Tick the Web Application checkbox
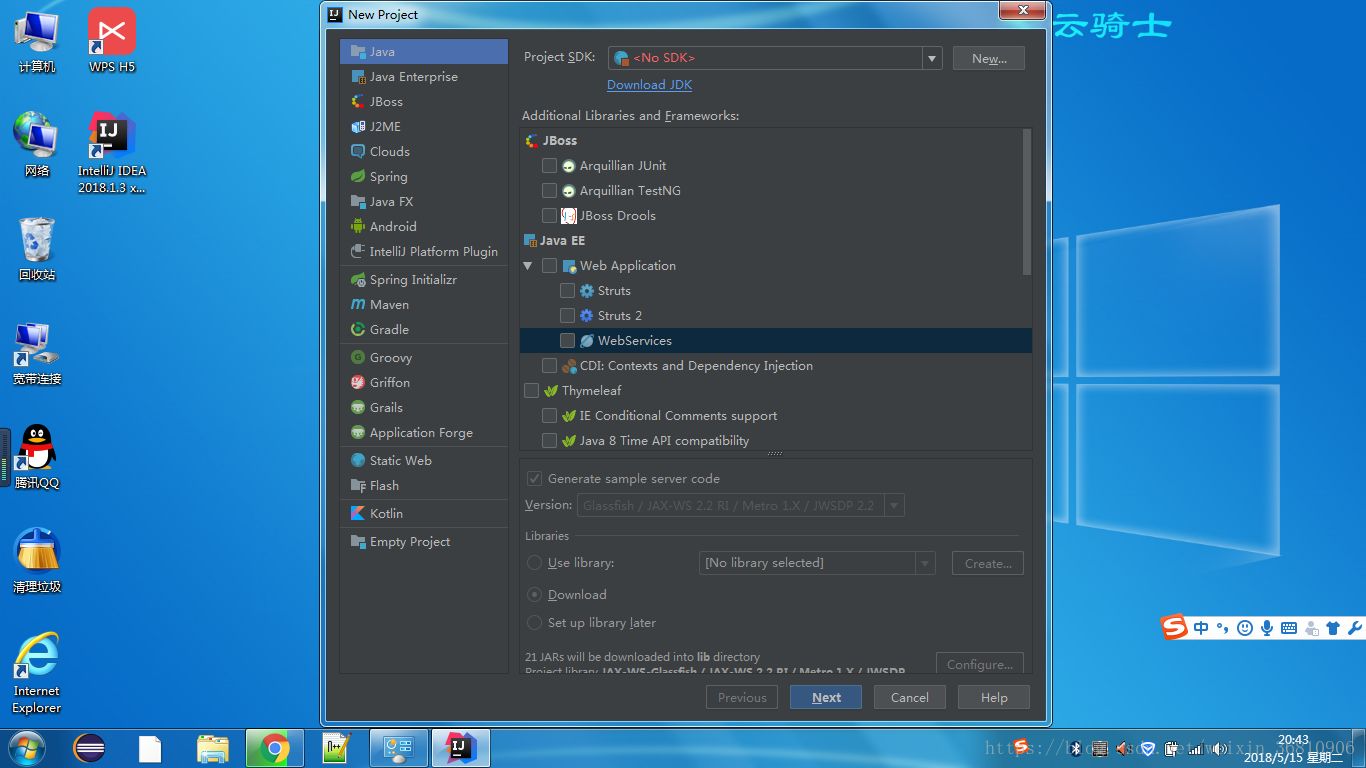1366x768 pixels. [x=549, y=266]
